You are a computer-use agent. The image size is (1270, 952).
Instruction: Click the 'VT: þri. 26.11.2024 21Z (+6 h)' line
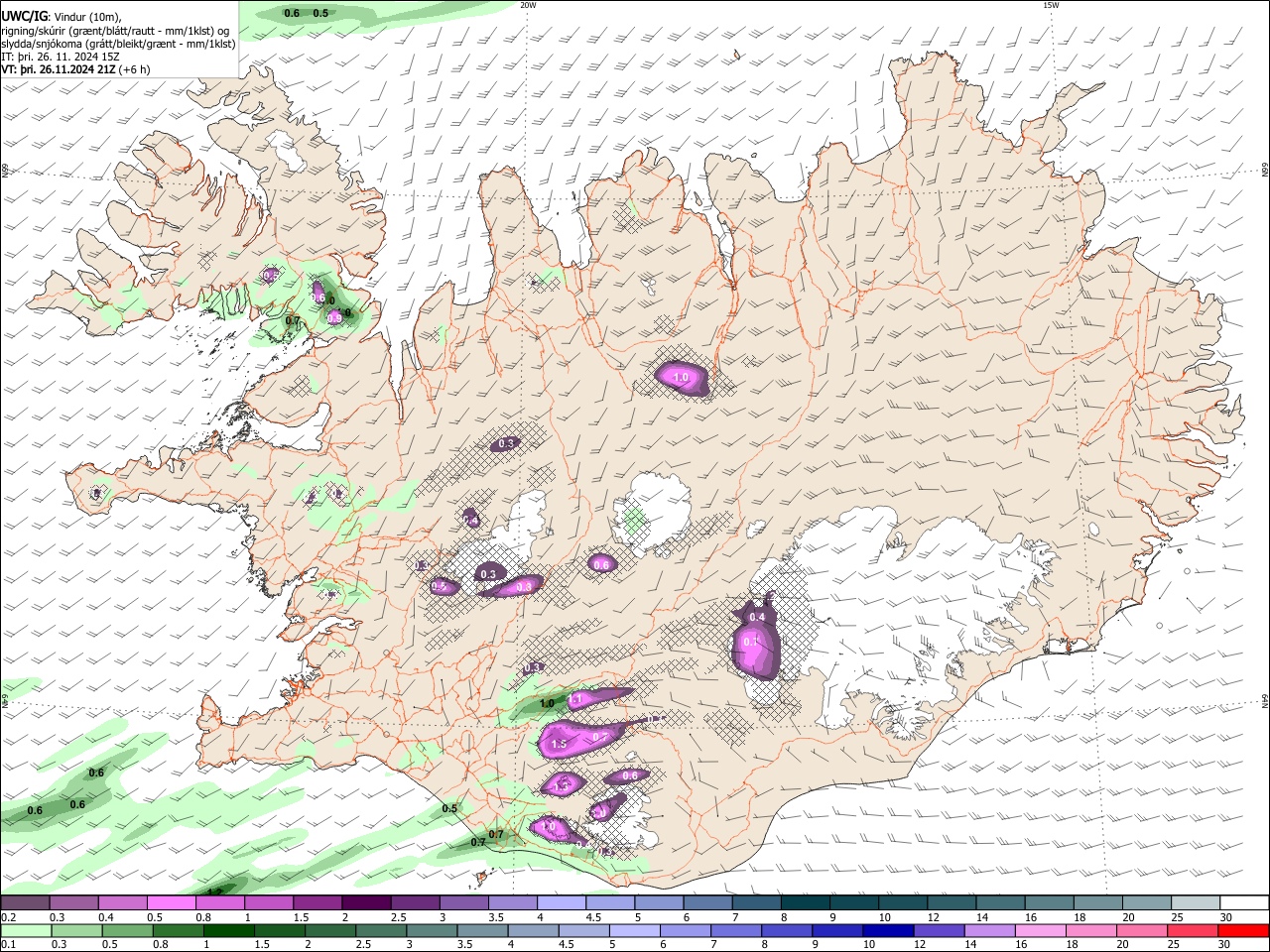(x=76, y=69)
